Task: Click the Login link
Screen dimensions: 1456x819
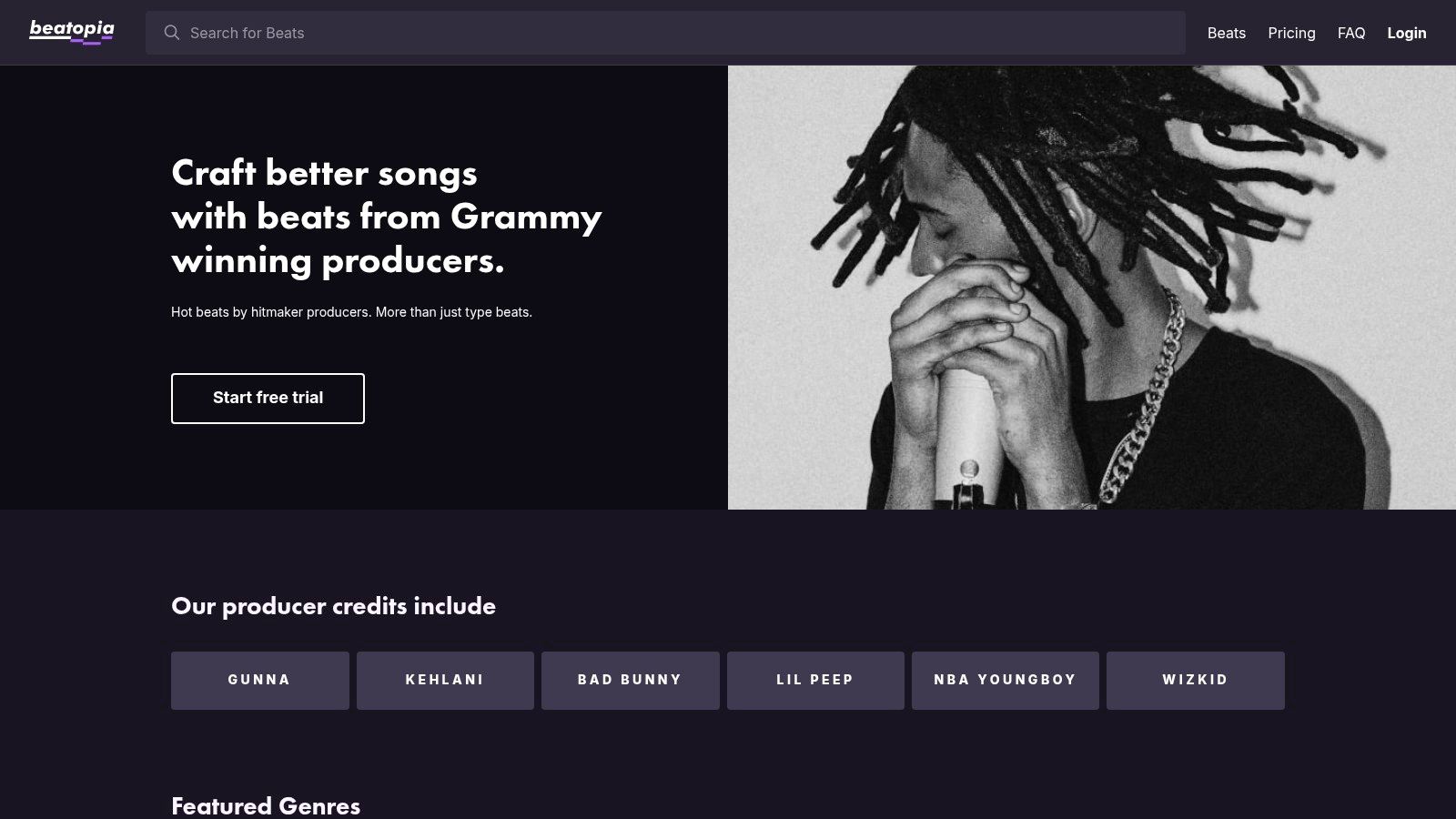Action: [x=1406, y=33]
